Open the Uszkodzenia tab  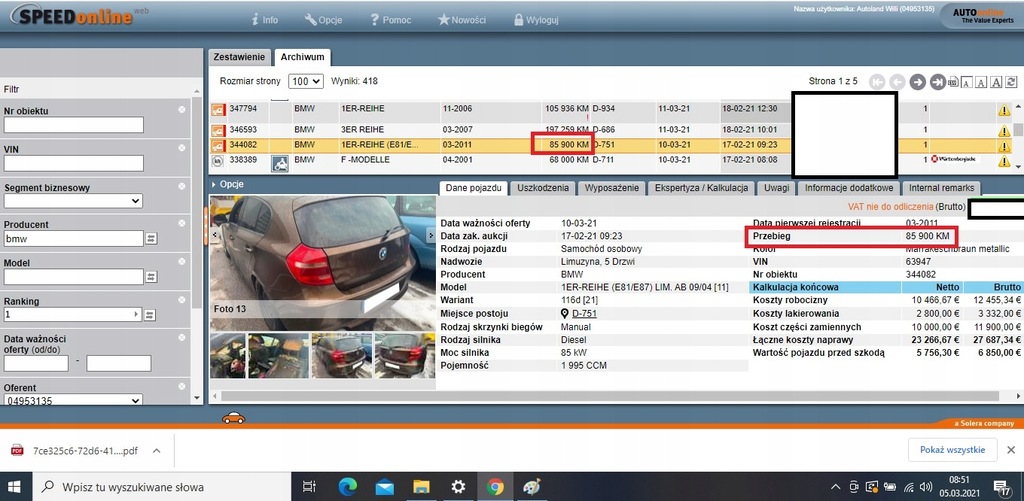coord(544,188)
